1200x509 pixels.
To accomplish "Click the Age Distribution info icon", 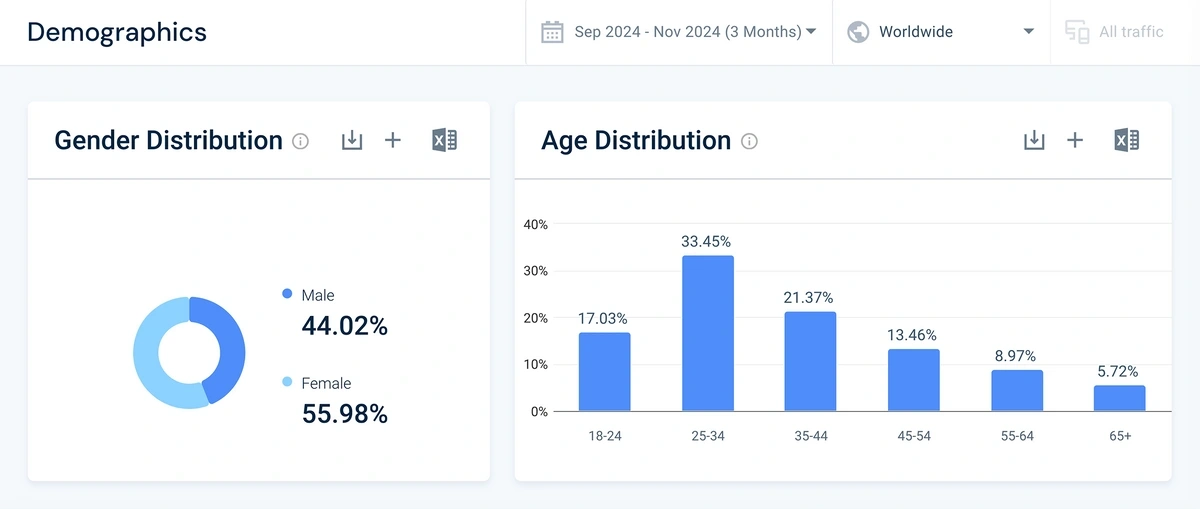I will [749, 141].
